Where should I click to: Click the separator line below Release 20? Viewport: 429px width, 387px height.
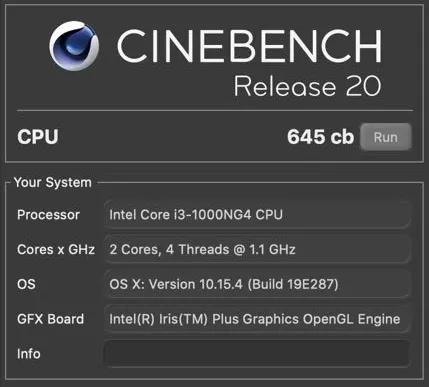tap(215, 110)
